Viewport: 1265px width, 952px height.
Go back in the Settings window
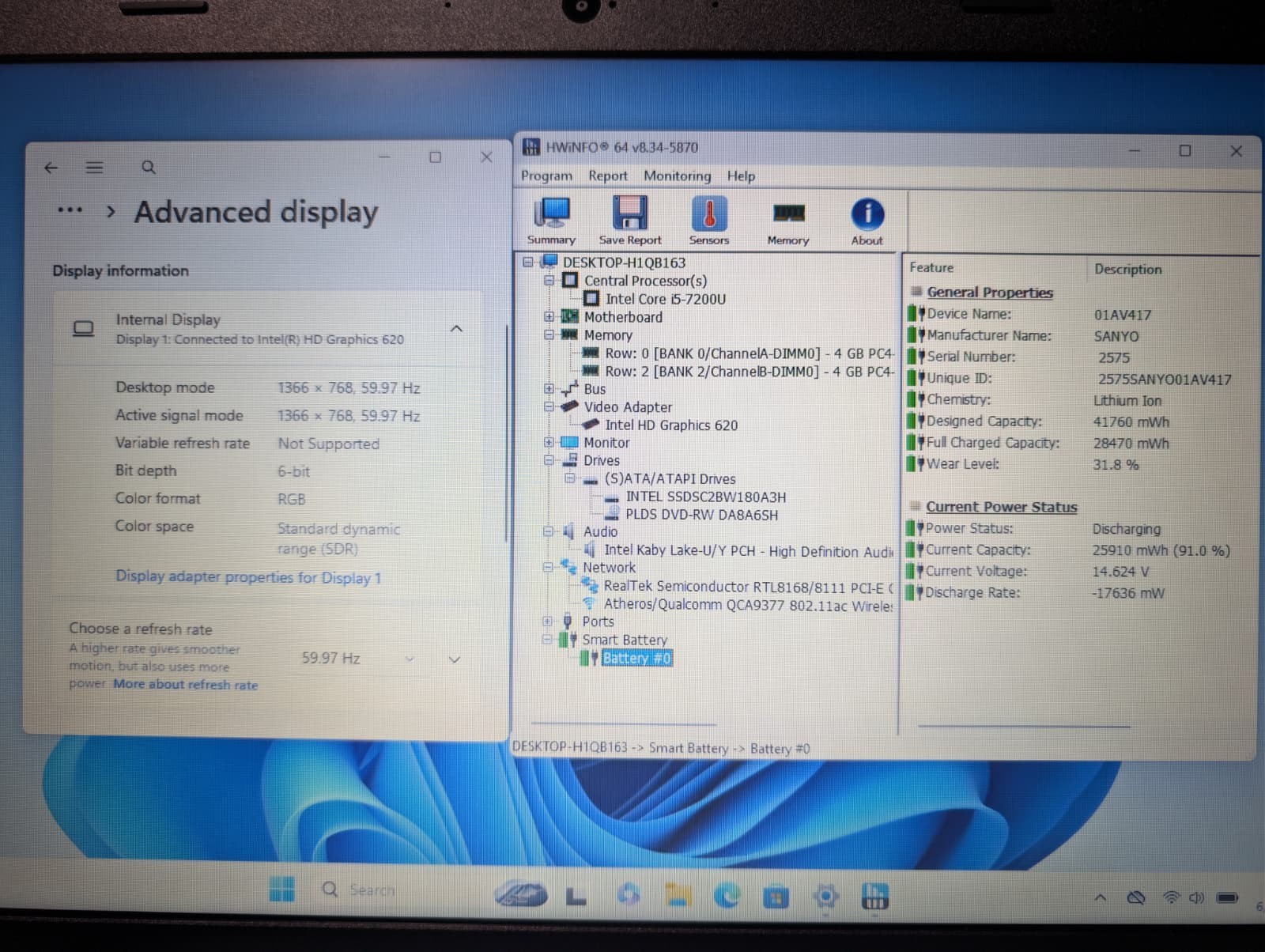click(51, 168)
